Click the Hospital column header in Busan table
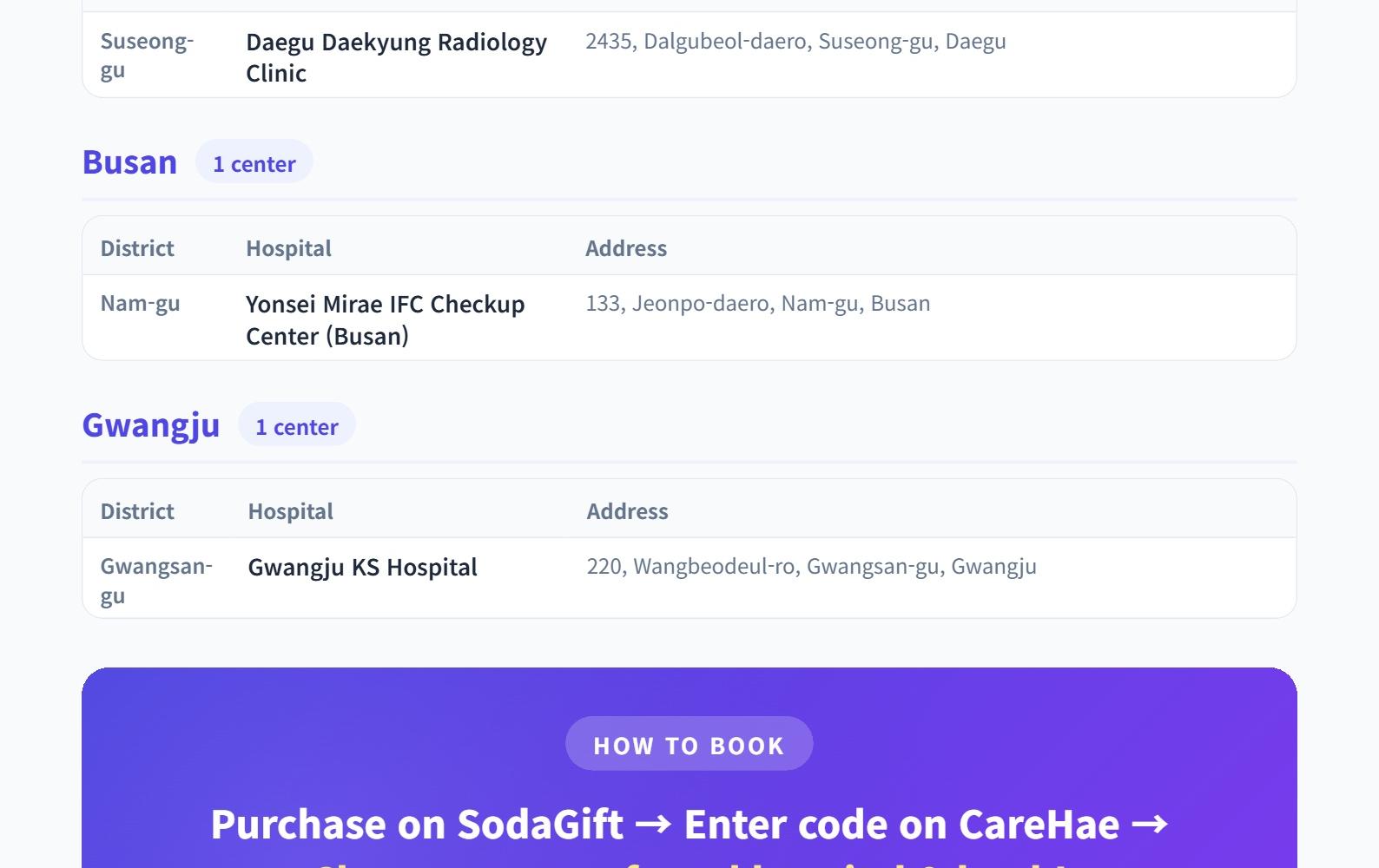 [x=288, y=248]
